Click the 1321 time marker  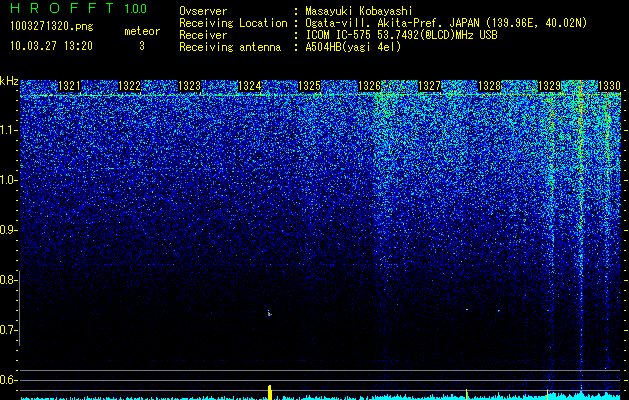point(69,86)
